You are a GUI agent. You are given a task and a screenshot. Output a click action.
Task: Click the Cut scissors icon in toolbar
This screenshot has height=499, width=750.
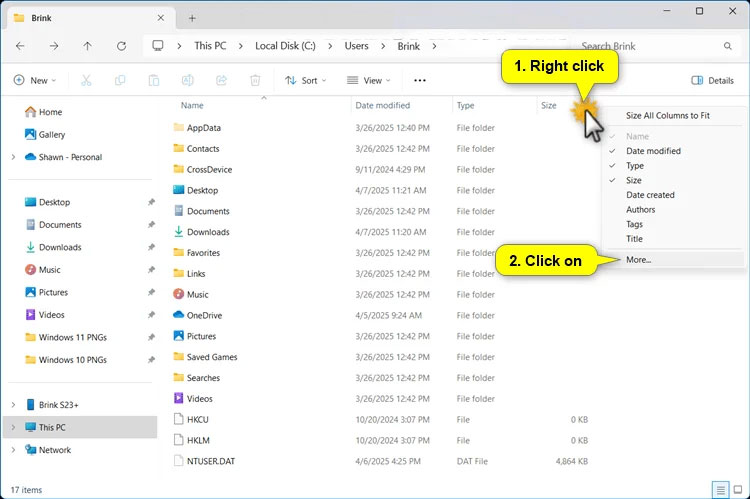tap(85, 80)
